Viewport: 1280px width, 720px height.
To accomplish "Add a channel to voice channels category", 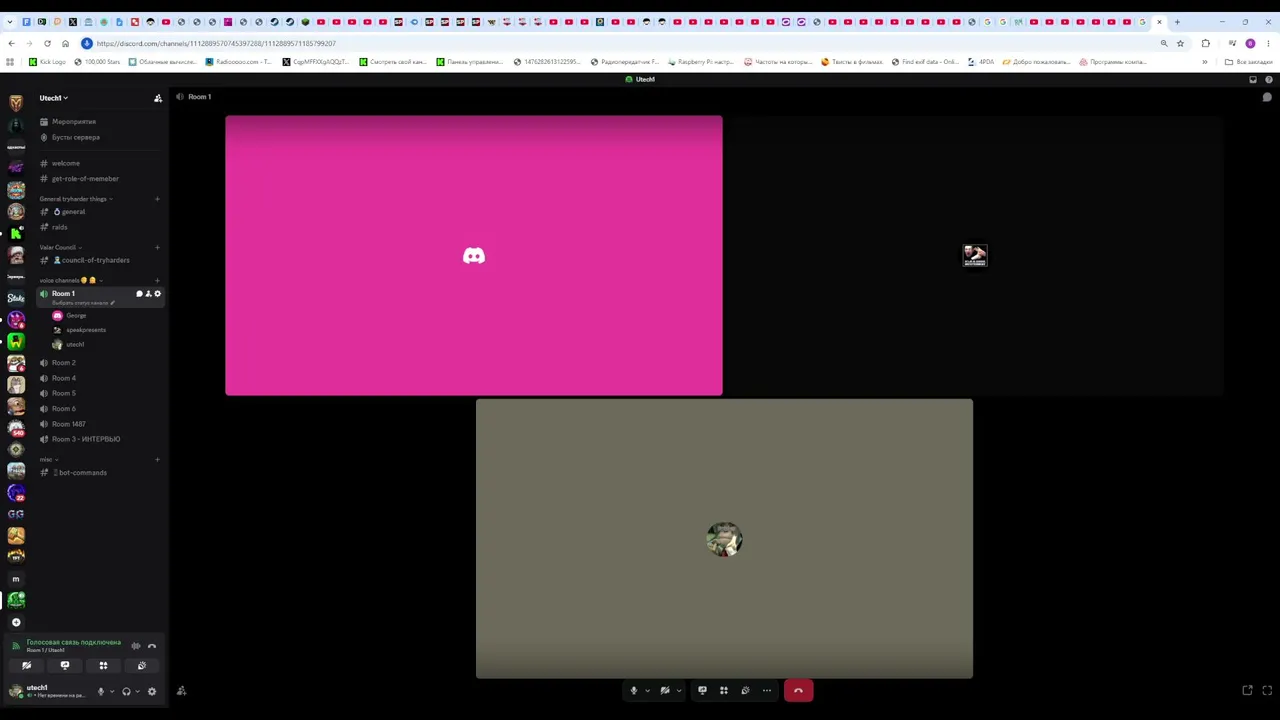I will coord(157,280).
